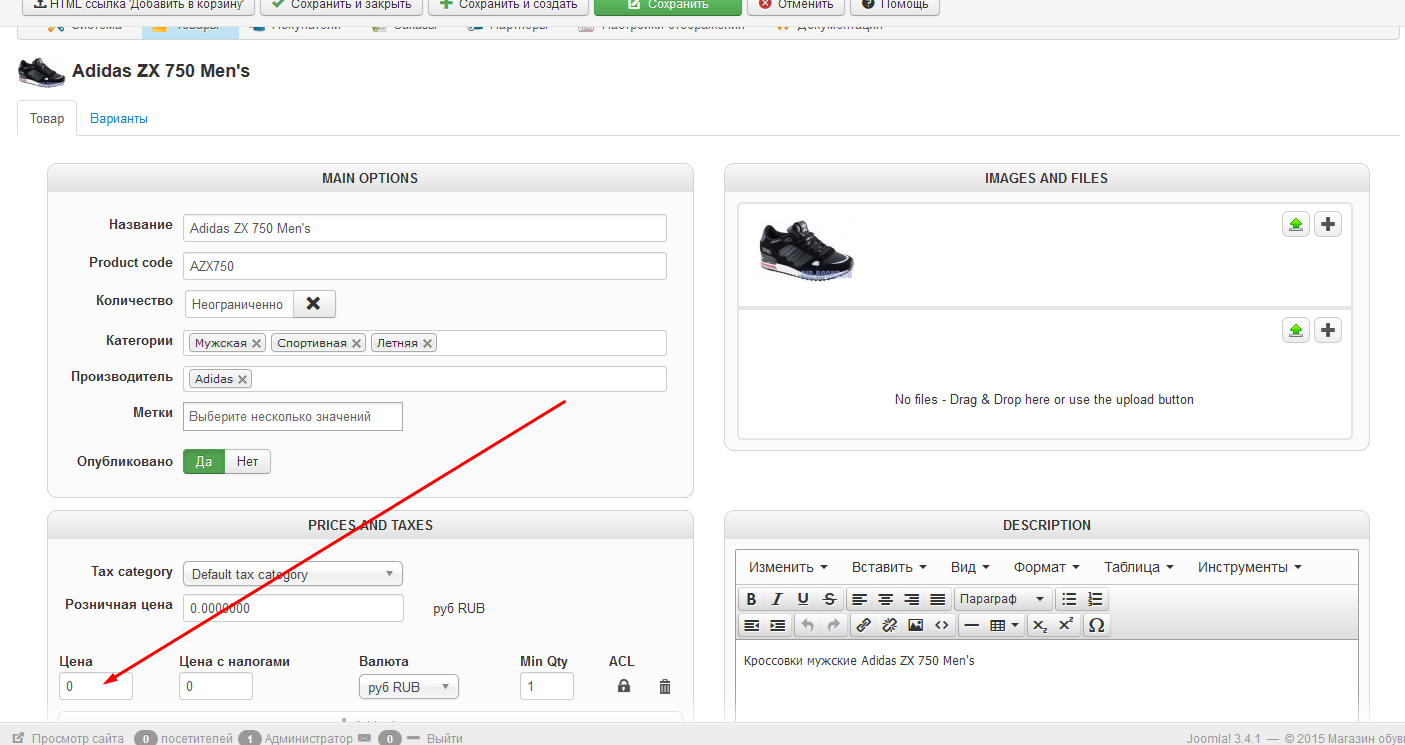Click the green Сохранить button

[668, 6]
